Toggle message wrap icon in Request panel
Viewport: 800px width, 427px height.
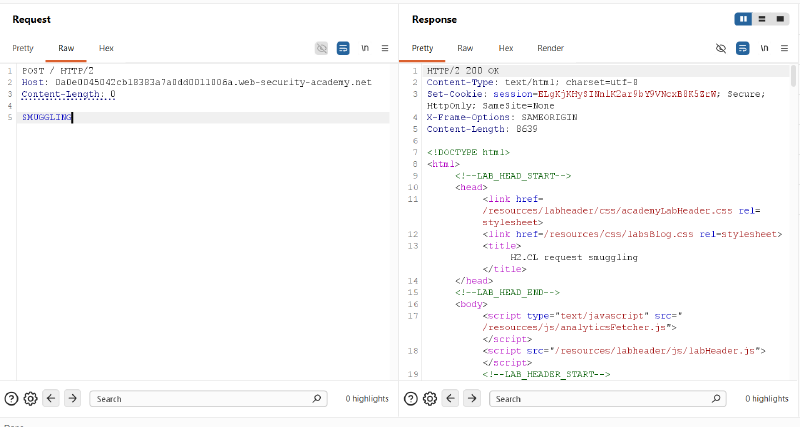343,48
